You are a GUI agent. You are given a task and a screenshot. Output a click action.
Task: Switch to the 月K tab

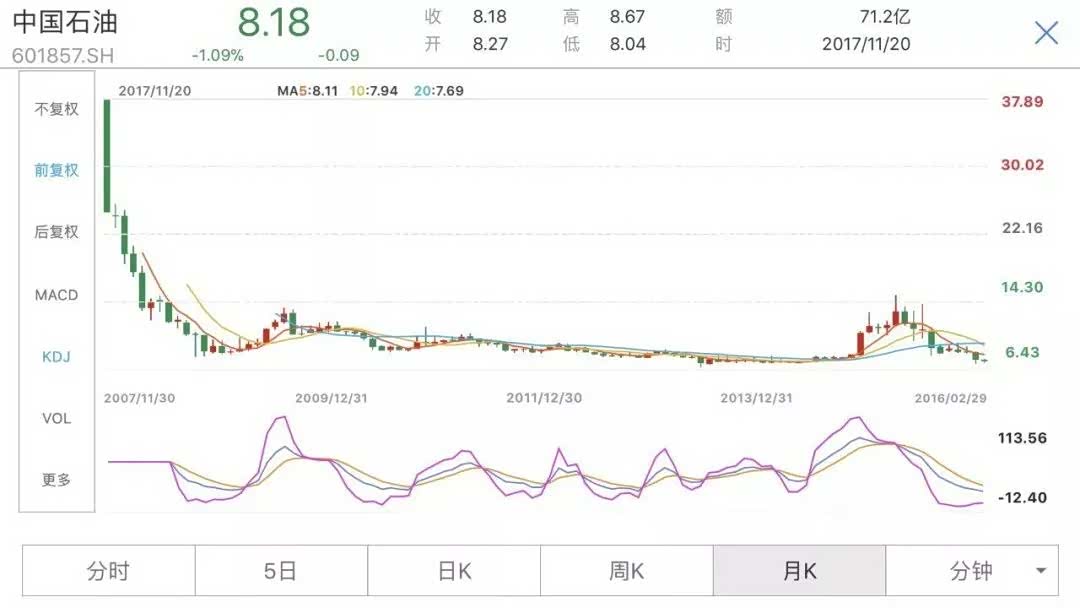click(799, 571)
